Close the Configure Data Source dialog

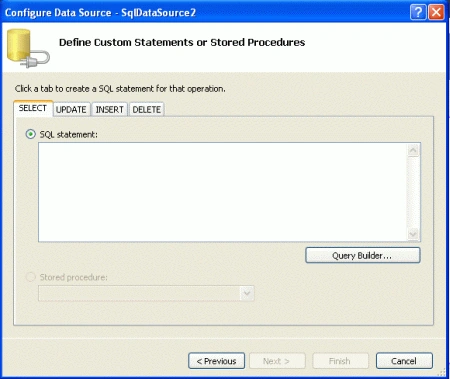[x=436, y=12]
